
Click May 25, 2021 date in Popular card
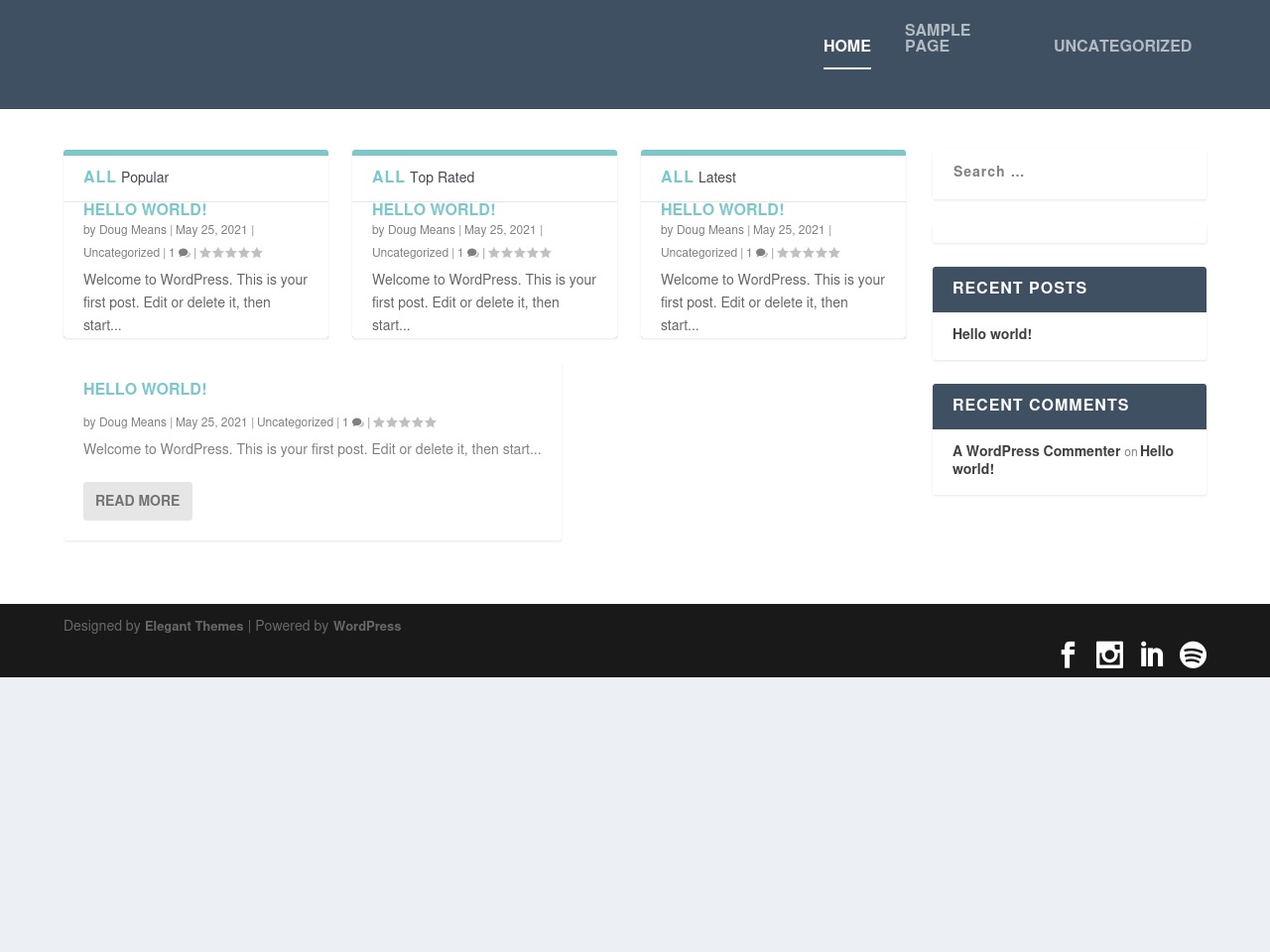tap(211, 230)
